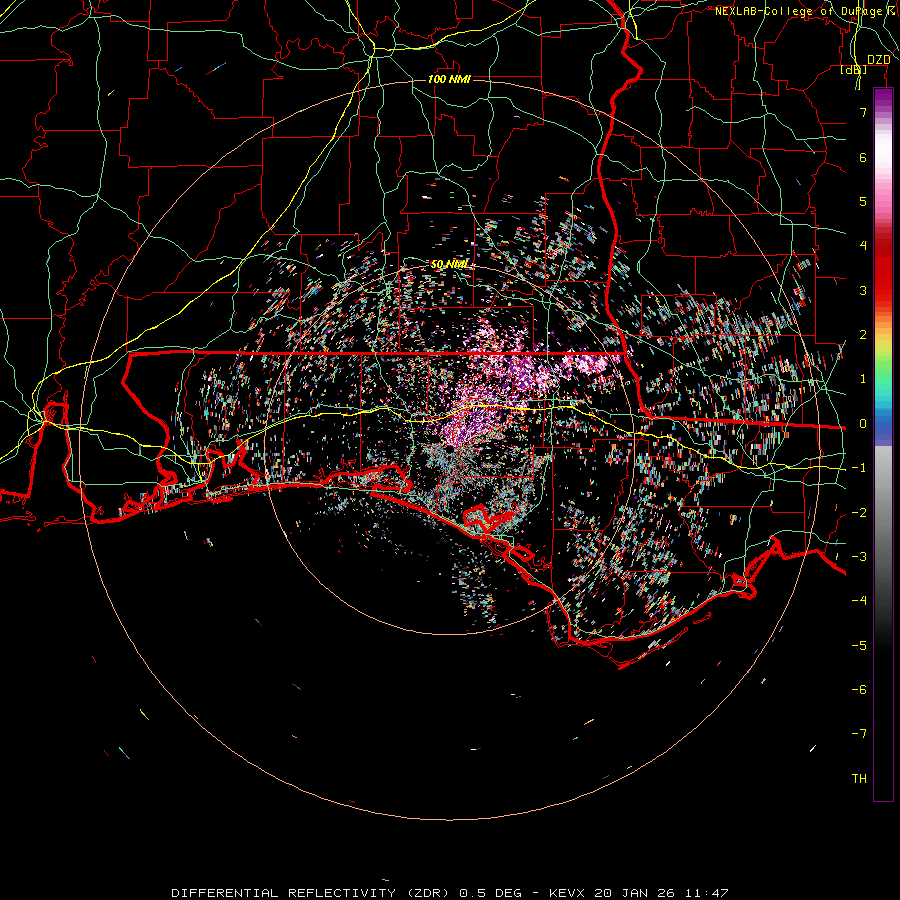Click the -3 value on the scale
The image size is (900, 900).
click(x=859, y=557)
